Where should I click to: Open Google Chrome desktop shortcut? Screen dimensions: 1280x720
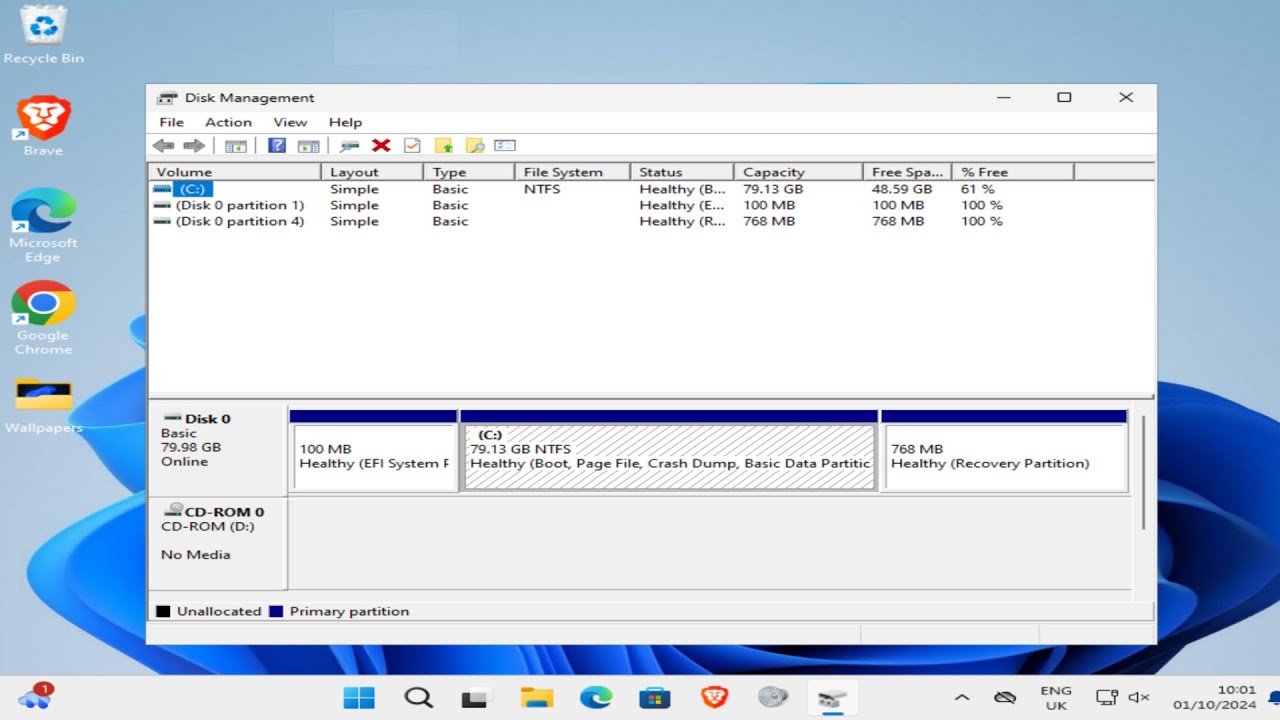tap(43, 318)
